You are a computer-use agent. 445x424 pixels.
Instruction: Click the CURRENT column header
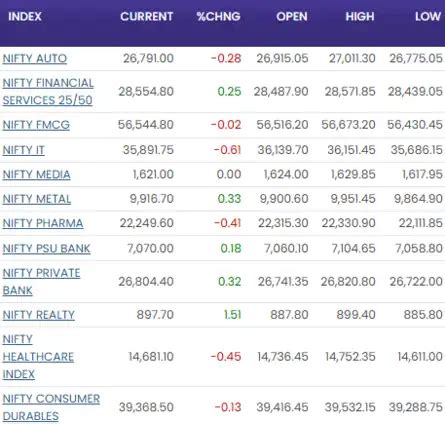point(146,16)
